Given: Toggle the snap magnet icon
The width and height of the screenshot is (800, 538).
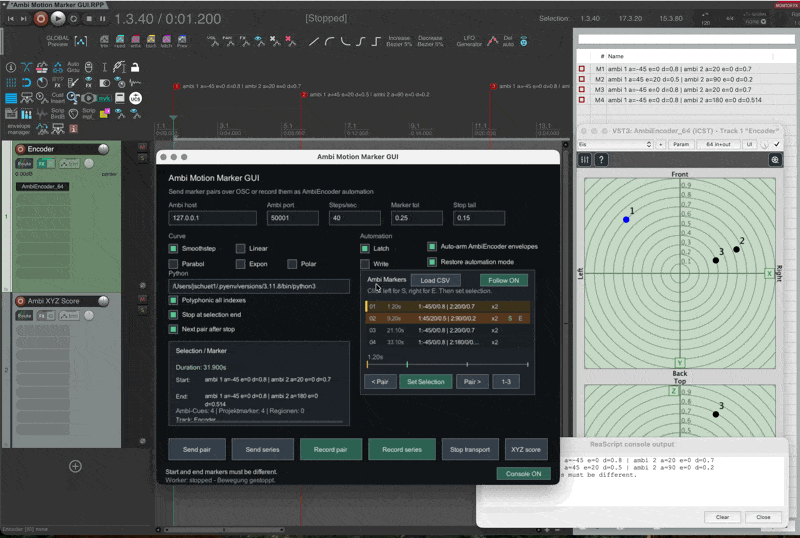Looking at the screenshot, I should point(26,82).
